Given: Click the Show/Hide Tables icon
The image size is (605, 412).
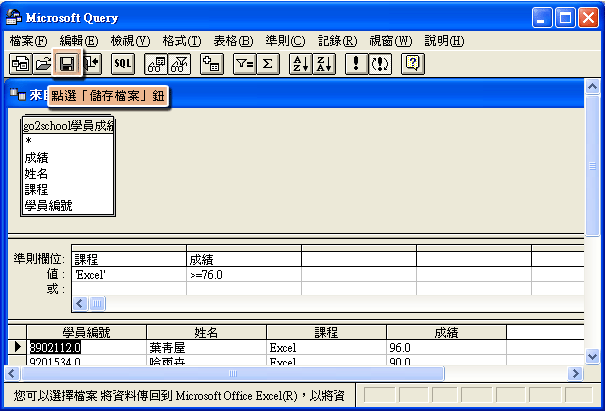Looking at the screenshot, I should [155, 64].
